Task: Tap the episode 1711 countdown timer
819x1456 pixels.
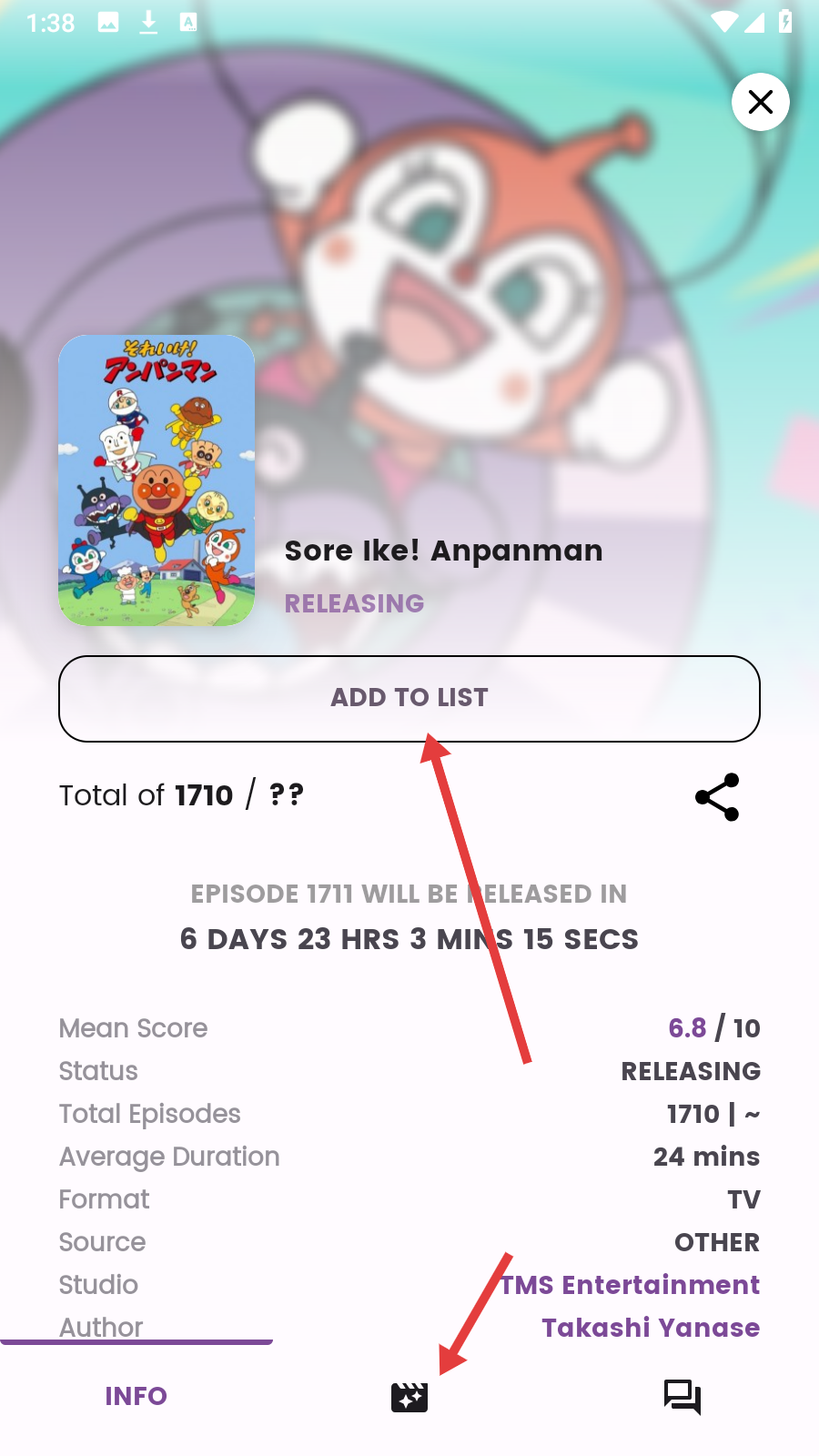Action: click(x=409, y=939)
